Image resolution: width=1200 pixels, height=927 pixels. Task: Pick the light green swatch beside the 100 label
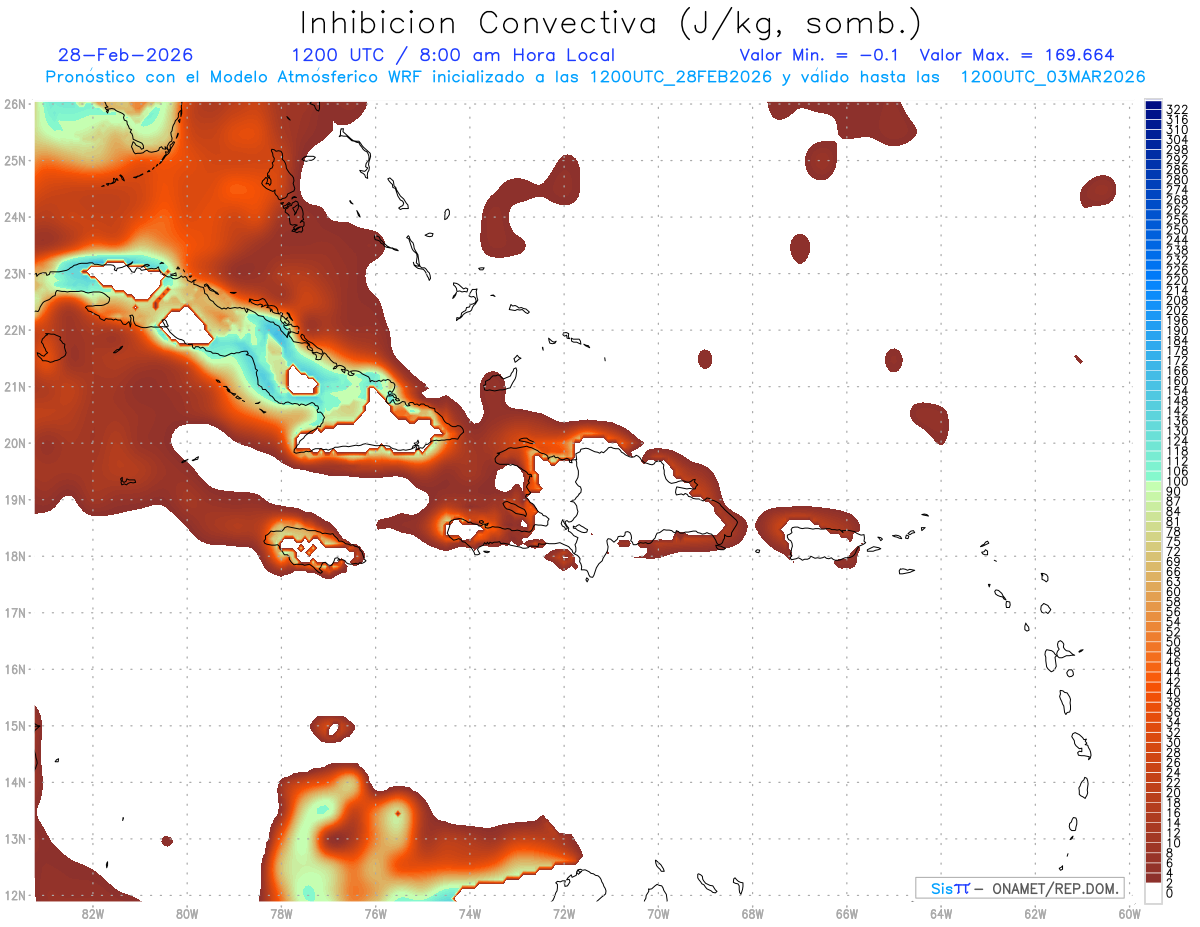[1154, 485]
